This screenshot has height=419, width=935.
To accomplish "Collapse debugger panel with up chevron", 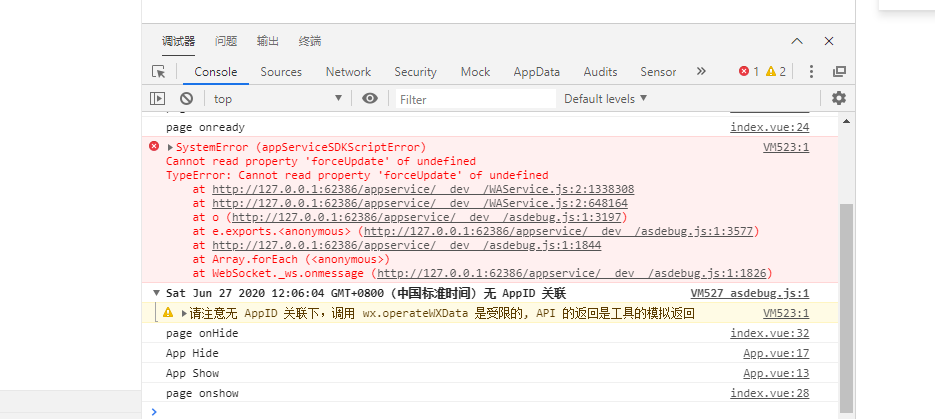I will click(797, 41).
